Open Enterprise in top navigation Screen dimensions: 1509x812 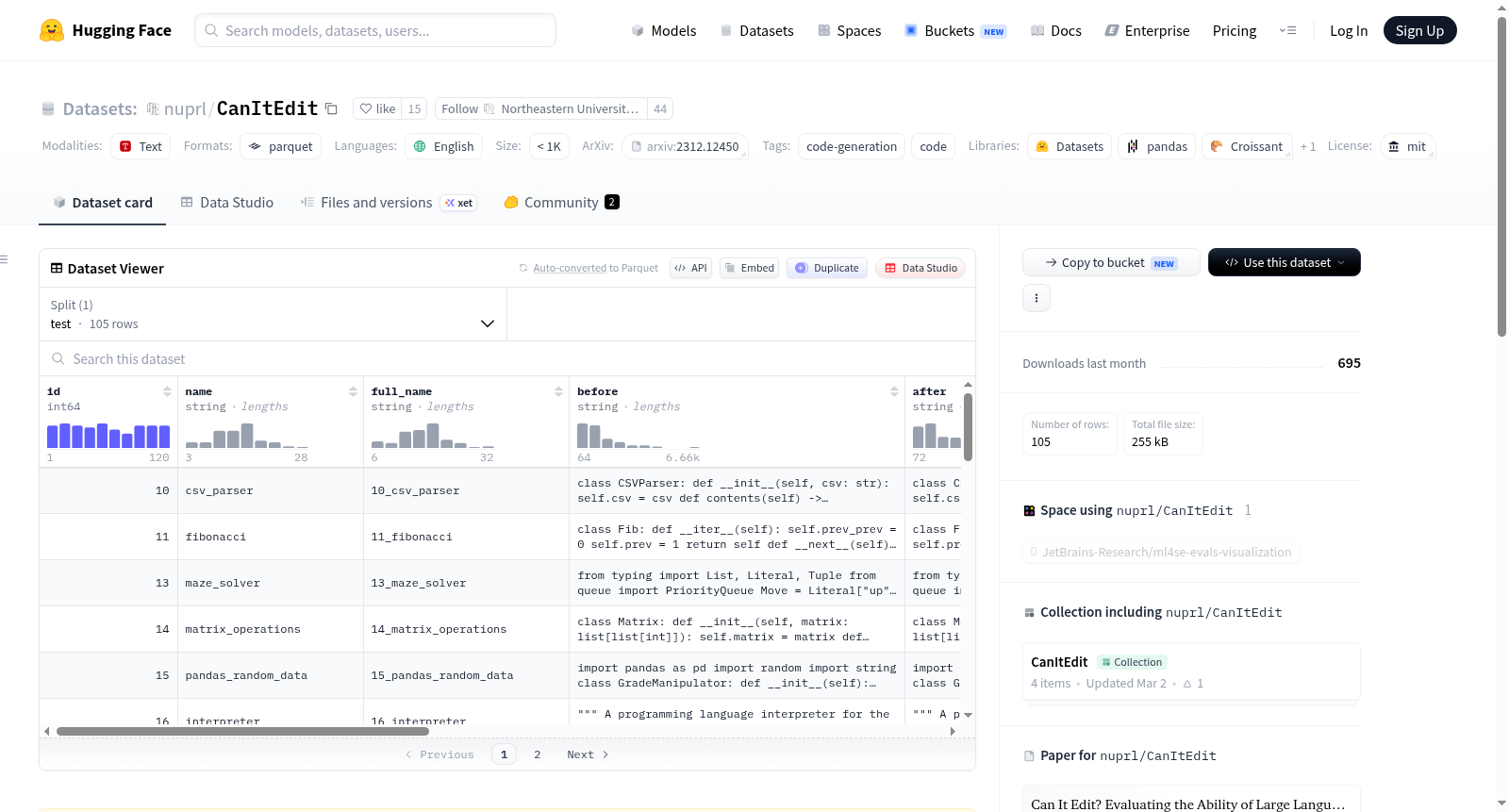1147,30
